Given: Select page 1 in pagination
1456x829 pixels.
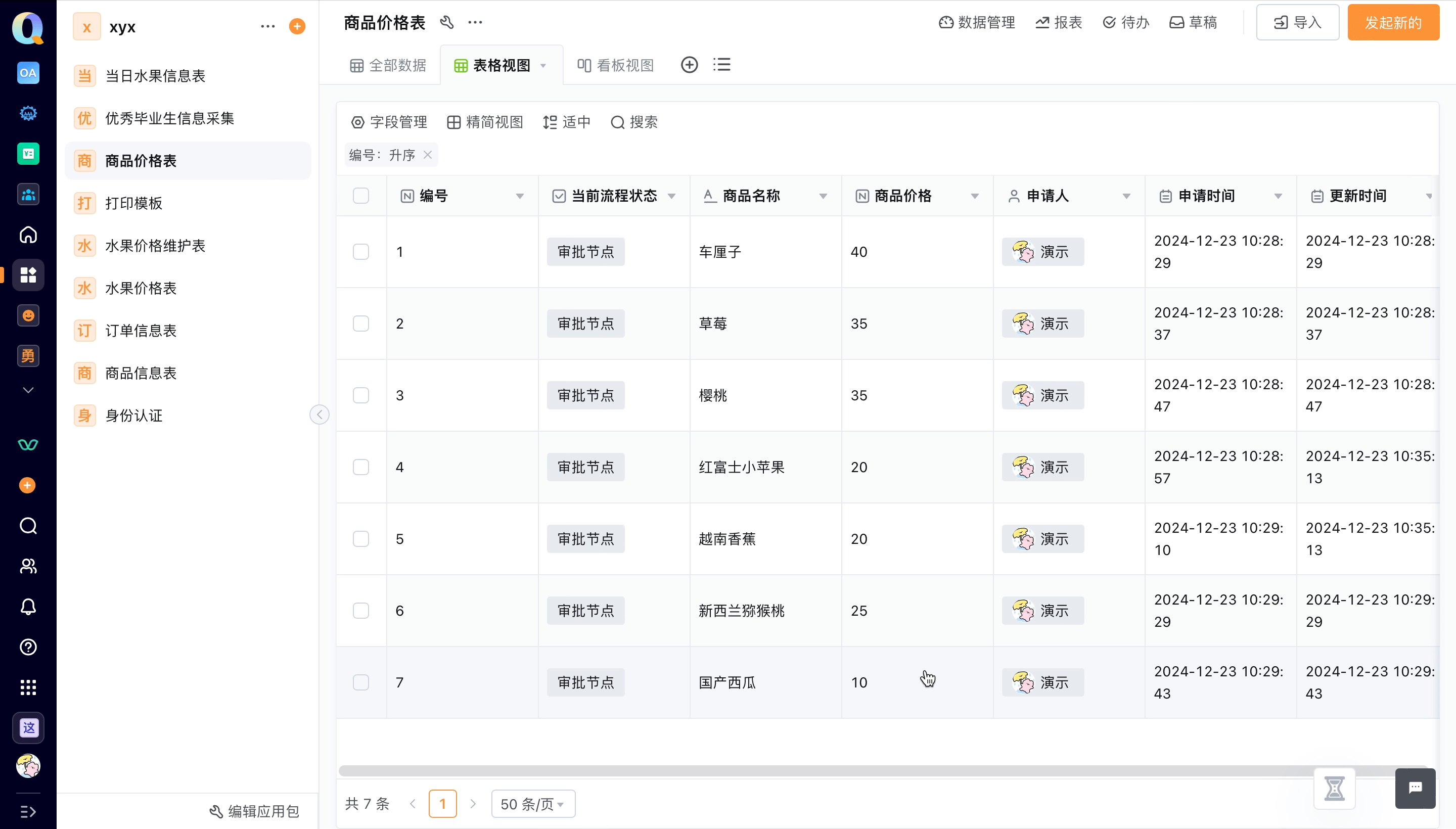Looking at the screenshot, I should coord(442,804).
